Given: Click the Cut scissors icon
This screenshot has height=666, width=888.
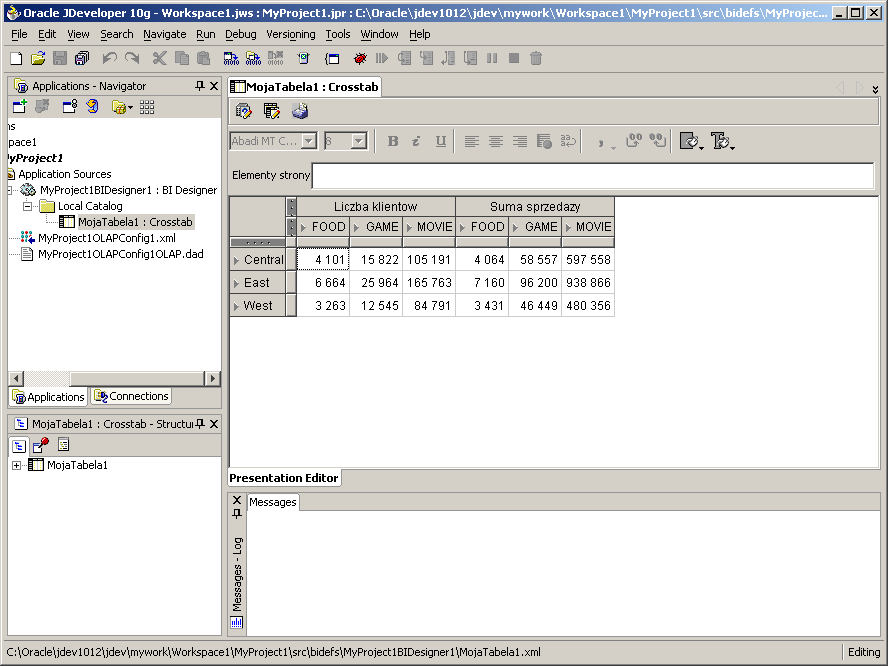Looking at the screenshot, I should click(x=159, y=58).
